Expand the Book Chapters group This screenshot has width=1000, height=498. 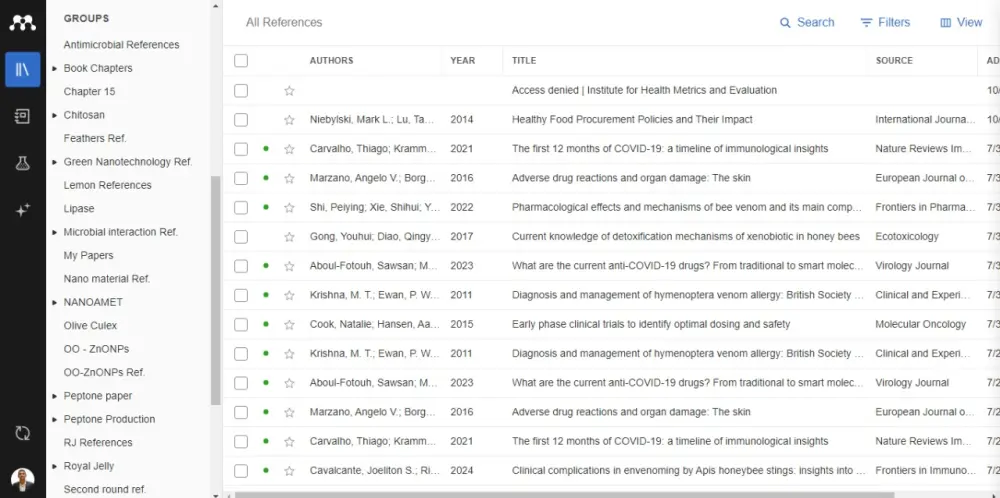click(x=55, y=68)
